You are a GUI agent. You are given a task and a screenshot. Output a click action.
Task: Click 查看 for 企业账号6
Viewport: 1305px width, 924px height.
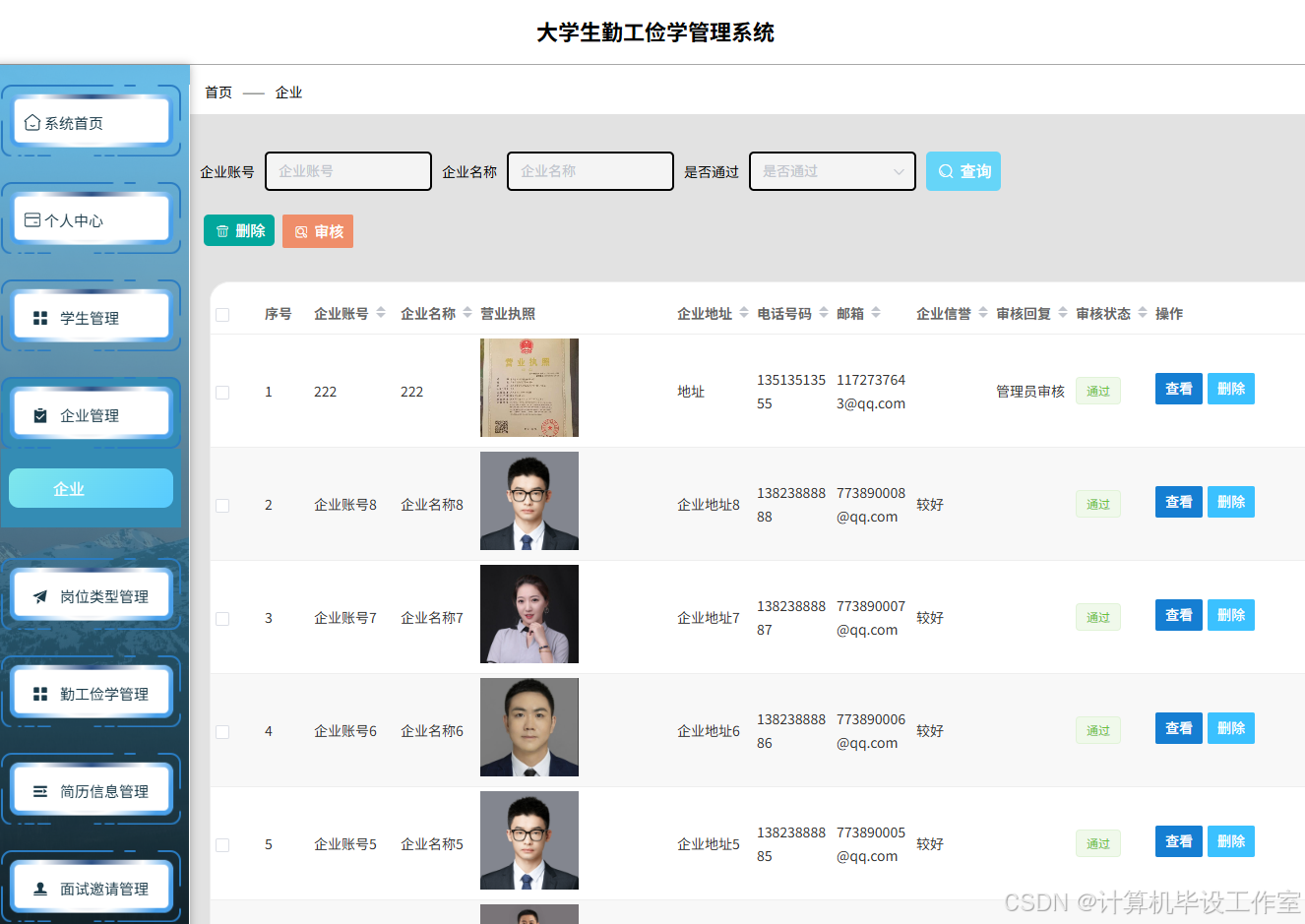point(1179,728)
